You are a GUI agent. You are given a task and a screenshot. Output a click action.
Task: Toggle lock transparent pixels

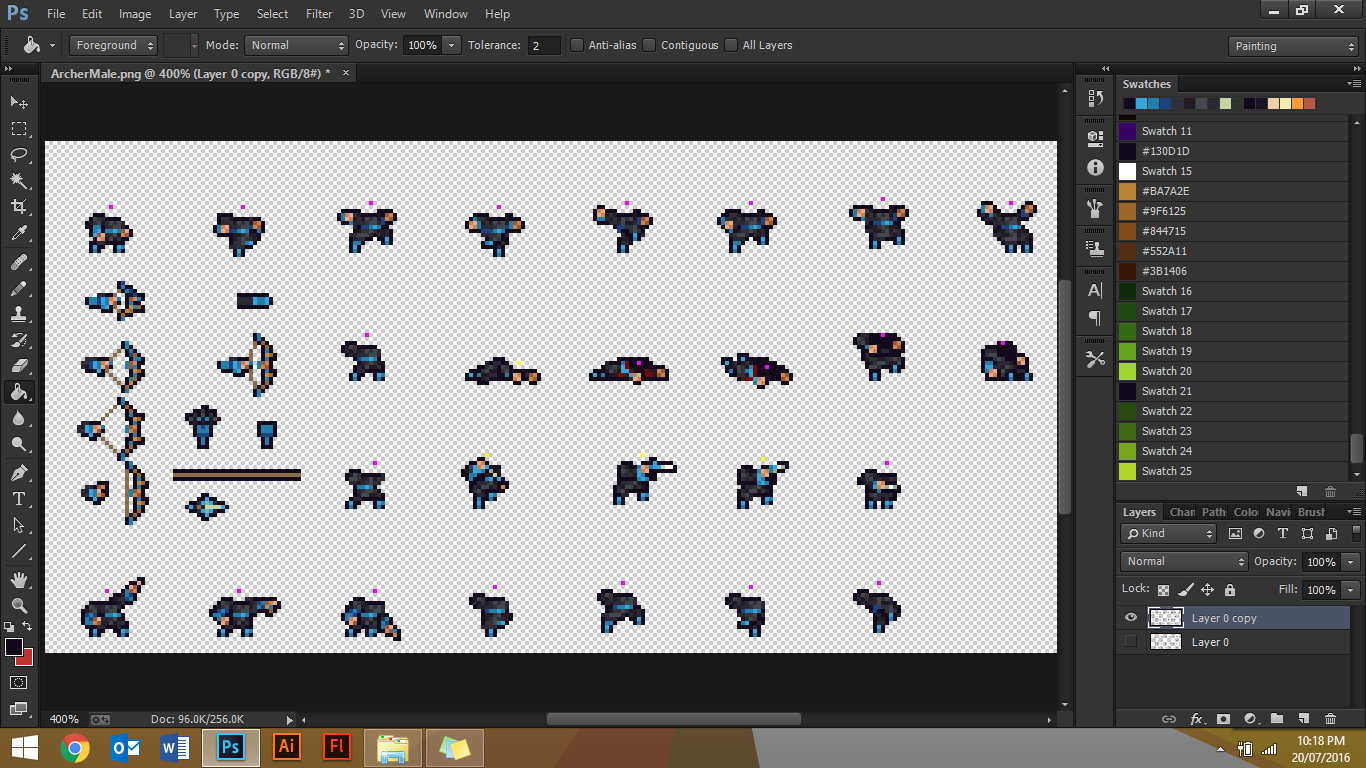1163,590
